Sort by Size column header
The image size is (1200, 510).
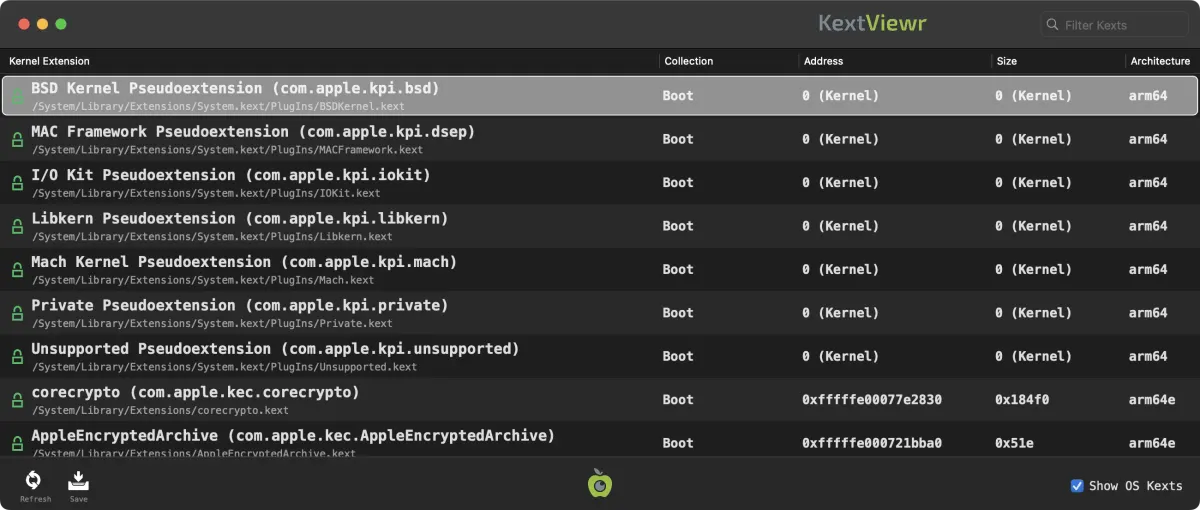tap(1007, 61)
